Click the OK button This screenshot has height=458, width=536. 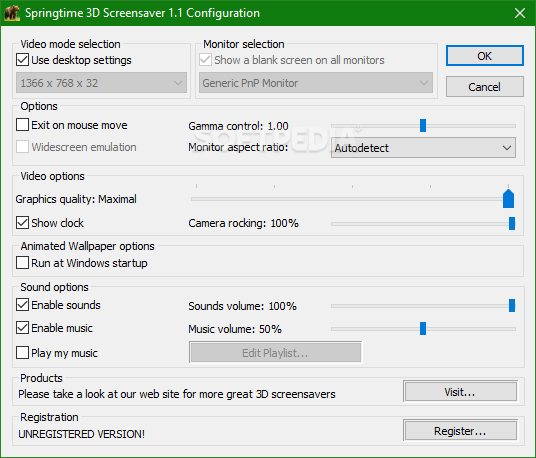coord(485,56)
